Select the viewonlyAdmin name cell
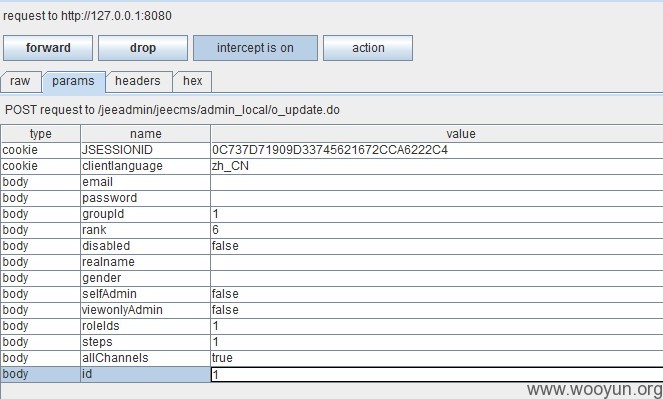This screenshot has height=399, width=663. point(145,311)
